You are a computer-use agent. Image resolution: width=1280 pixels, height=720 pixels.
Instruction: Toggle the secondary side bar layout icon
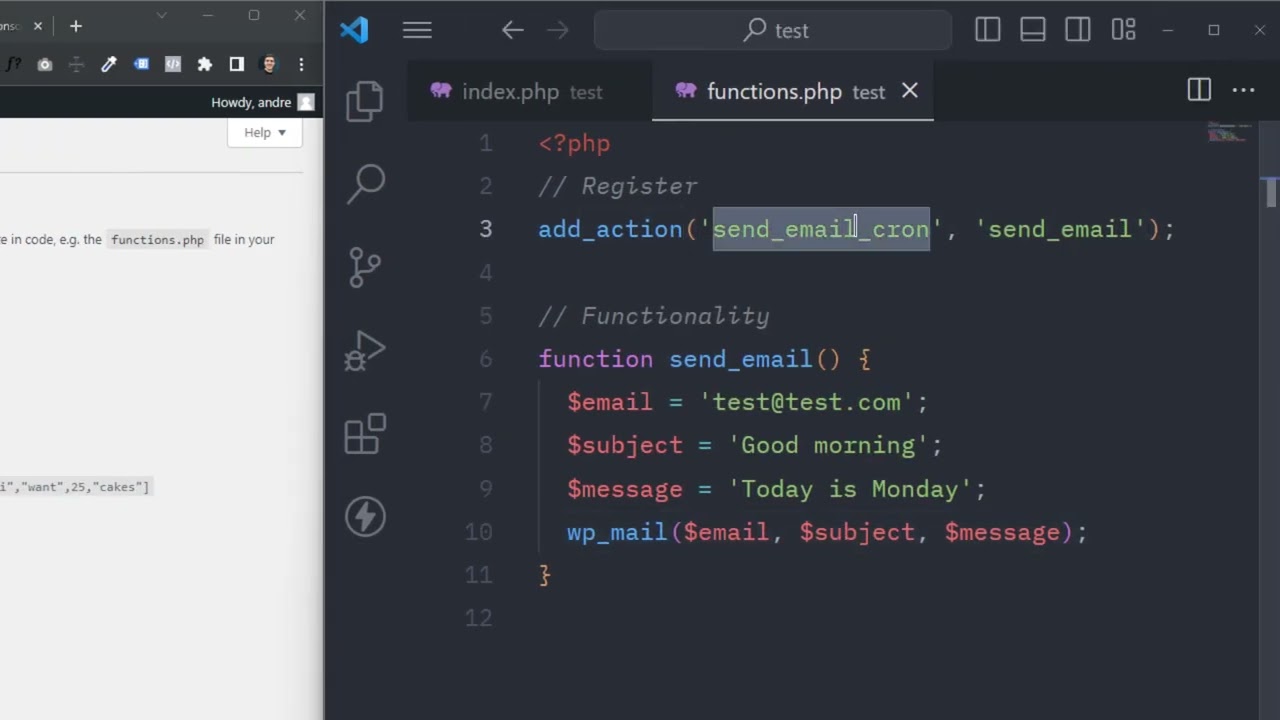click(1078, 30)
